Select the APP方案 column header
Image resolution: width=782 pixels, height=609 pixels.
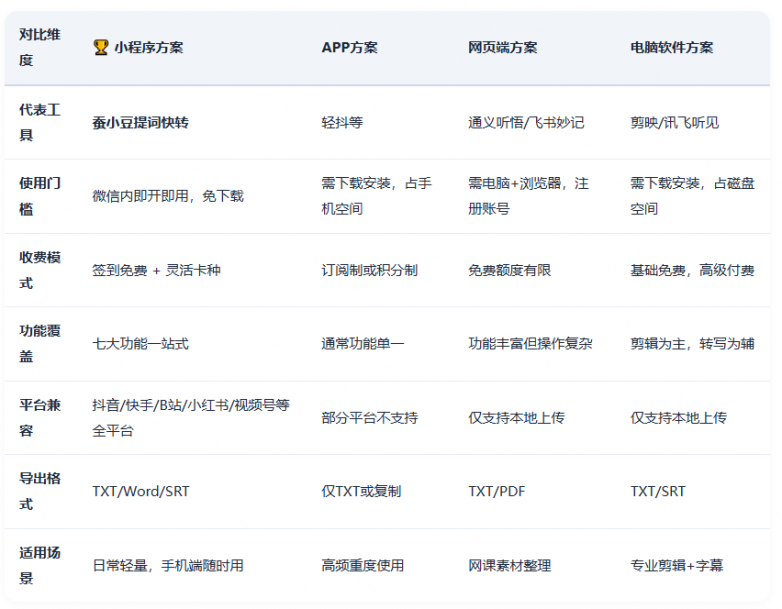point(349,47)
